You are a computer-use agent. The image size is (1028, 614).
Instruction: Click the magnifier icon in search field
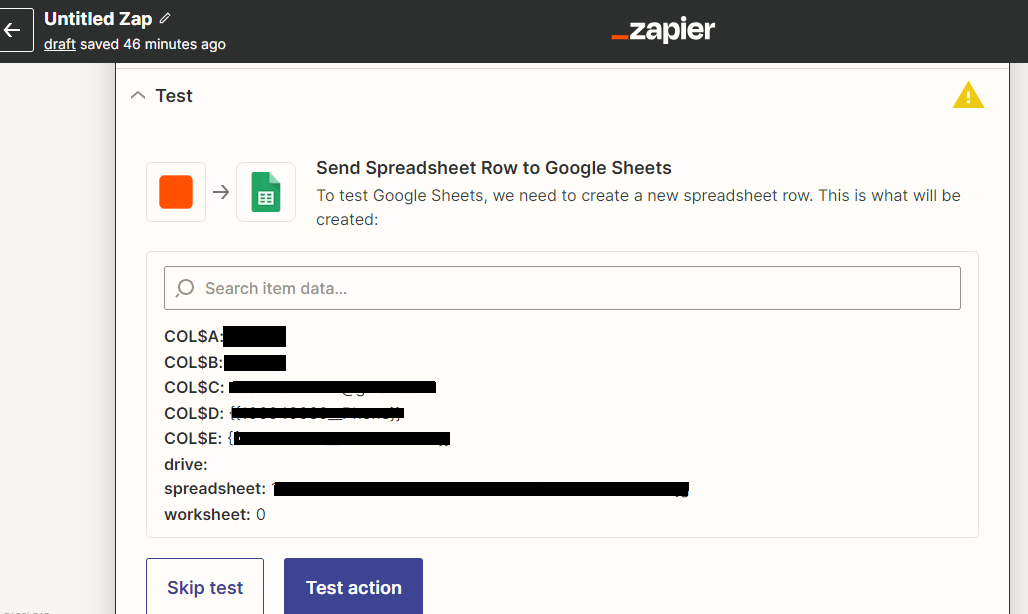(x=186, y=288)
